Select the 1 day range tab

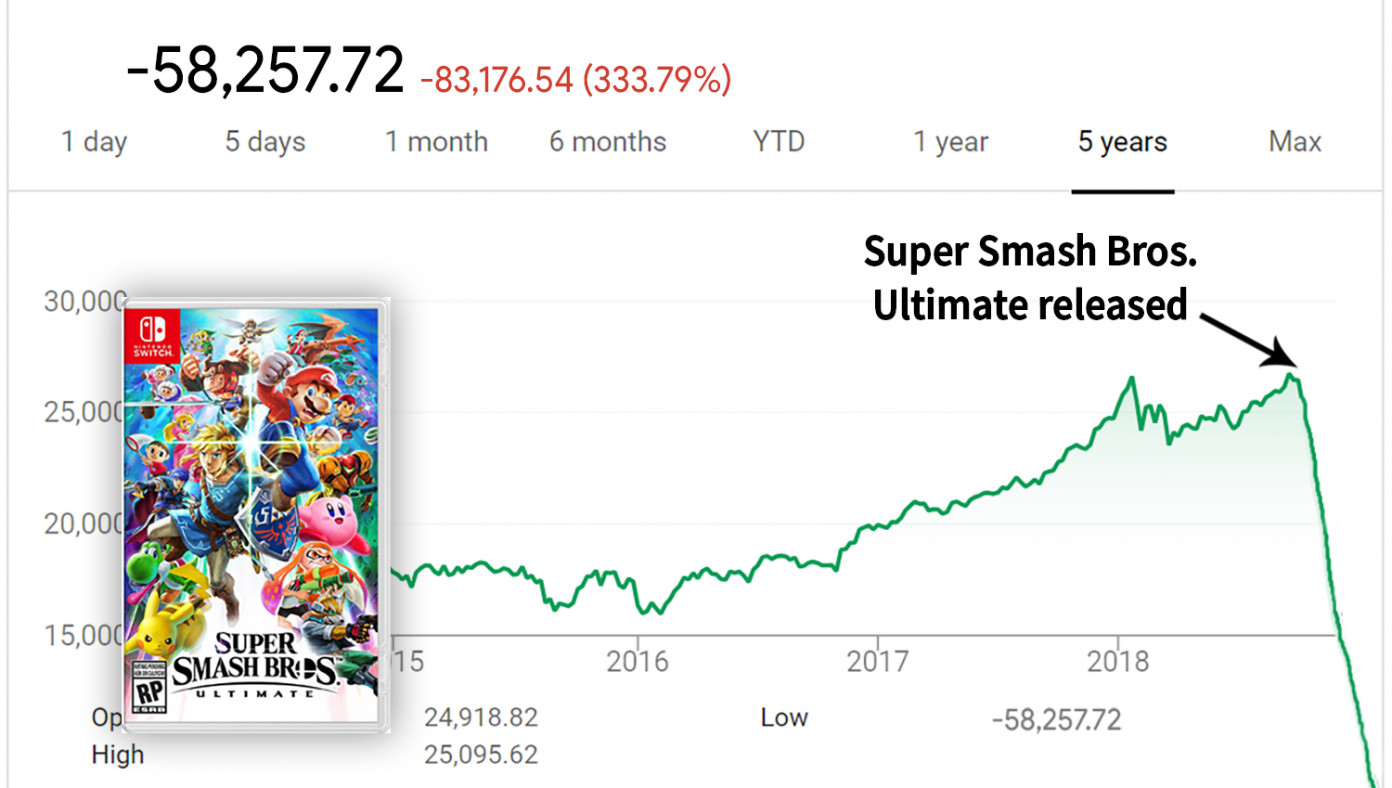click(x=94, y=142)
